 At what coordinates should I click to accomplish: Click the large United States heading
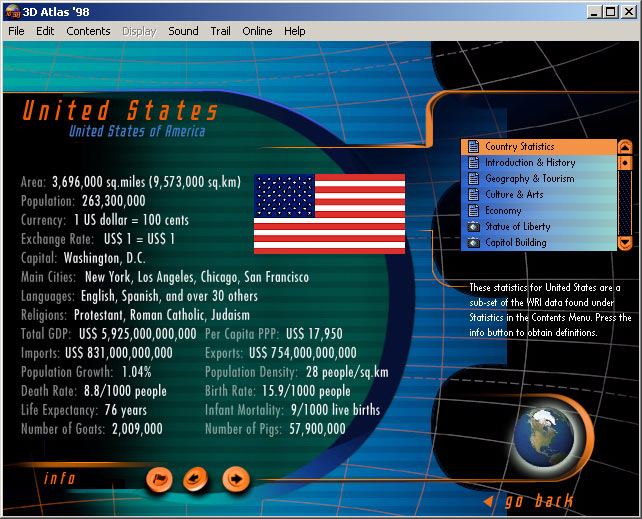tap(120, 111)
